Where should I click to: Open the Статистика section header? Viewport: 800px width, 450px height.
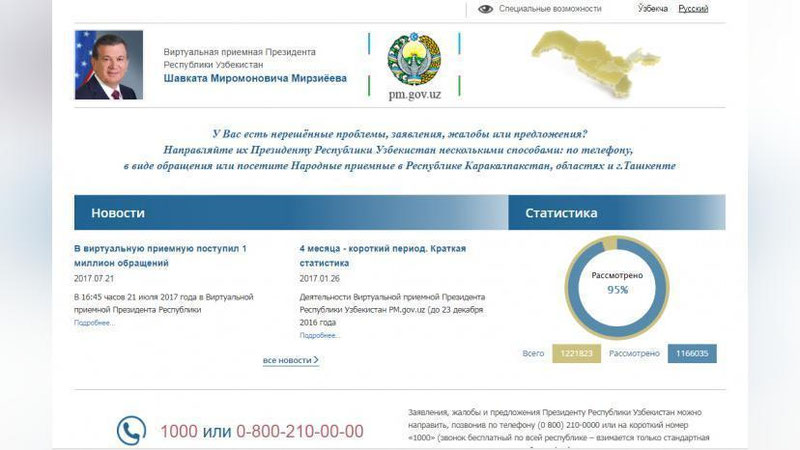pyautogui.click(x=617, y=212)
